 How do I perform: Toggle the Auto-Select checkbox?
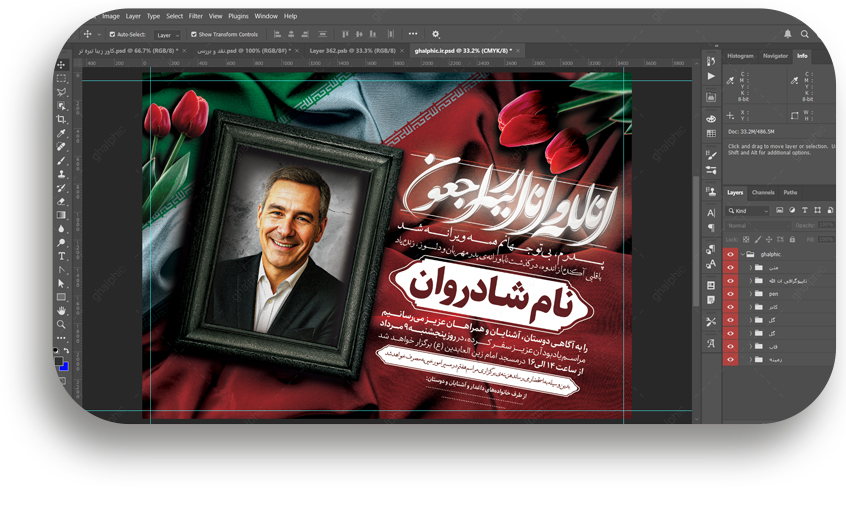point(112,34)
